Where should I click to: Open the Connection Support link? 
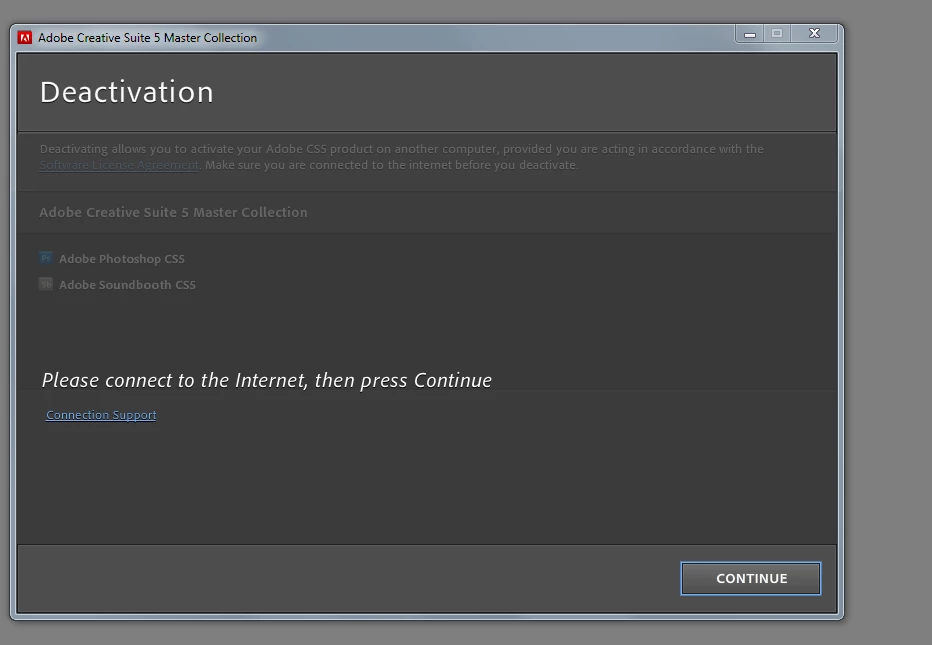(x=101, y=415)
